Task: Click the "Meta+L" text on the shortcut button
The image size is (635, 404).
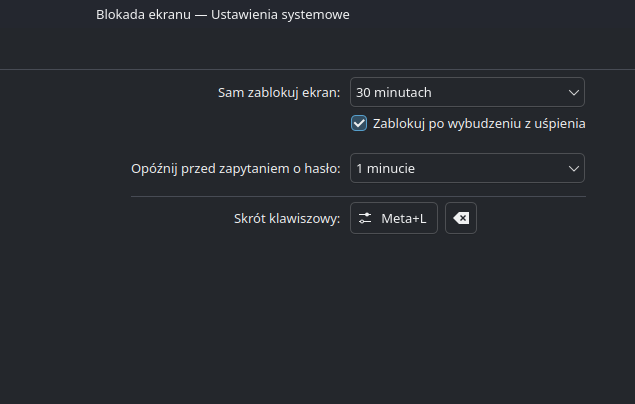Action: pyautogui.click(x=404, y=218)
